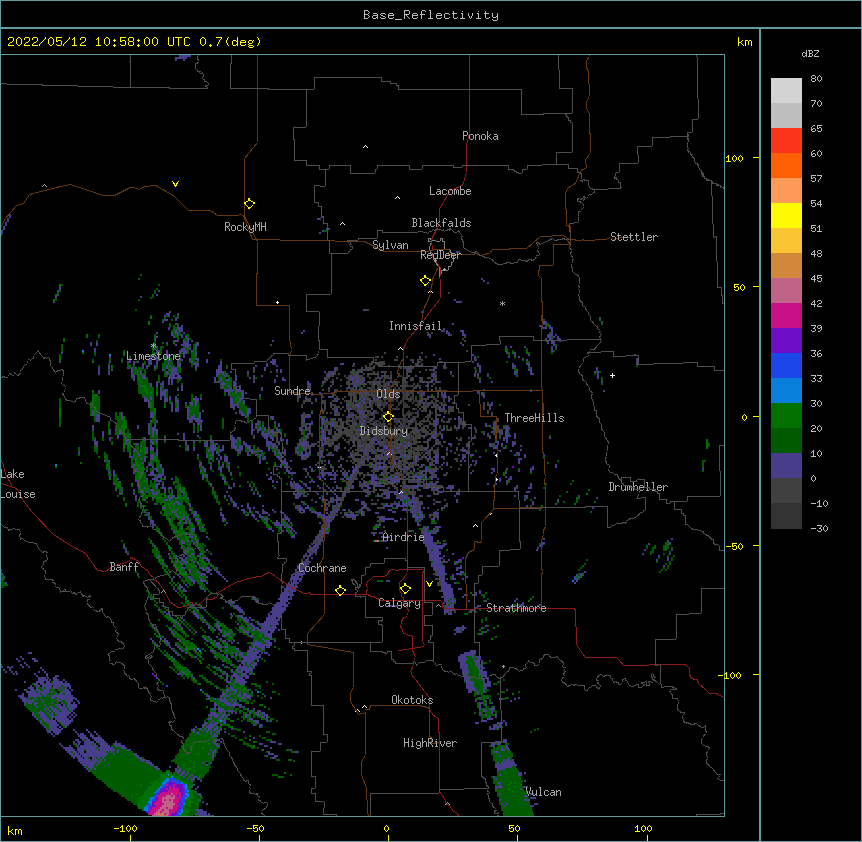Click the yellow diamond marker south of RedDeer

[x=425, y=280]
